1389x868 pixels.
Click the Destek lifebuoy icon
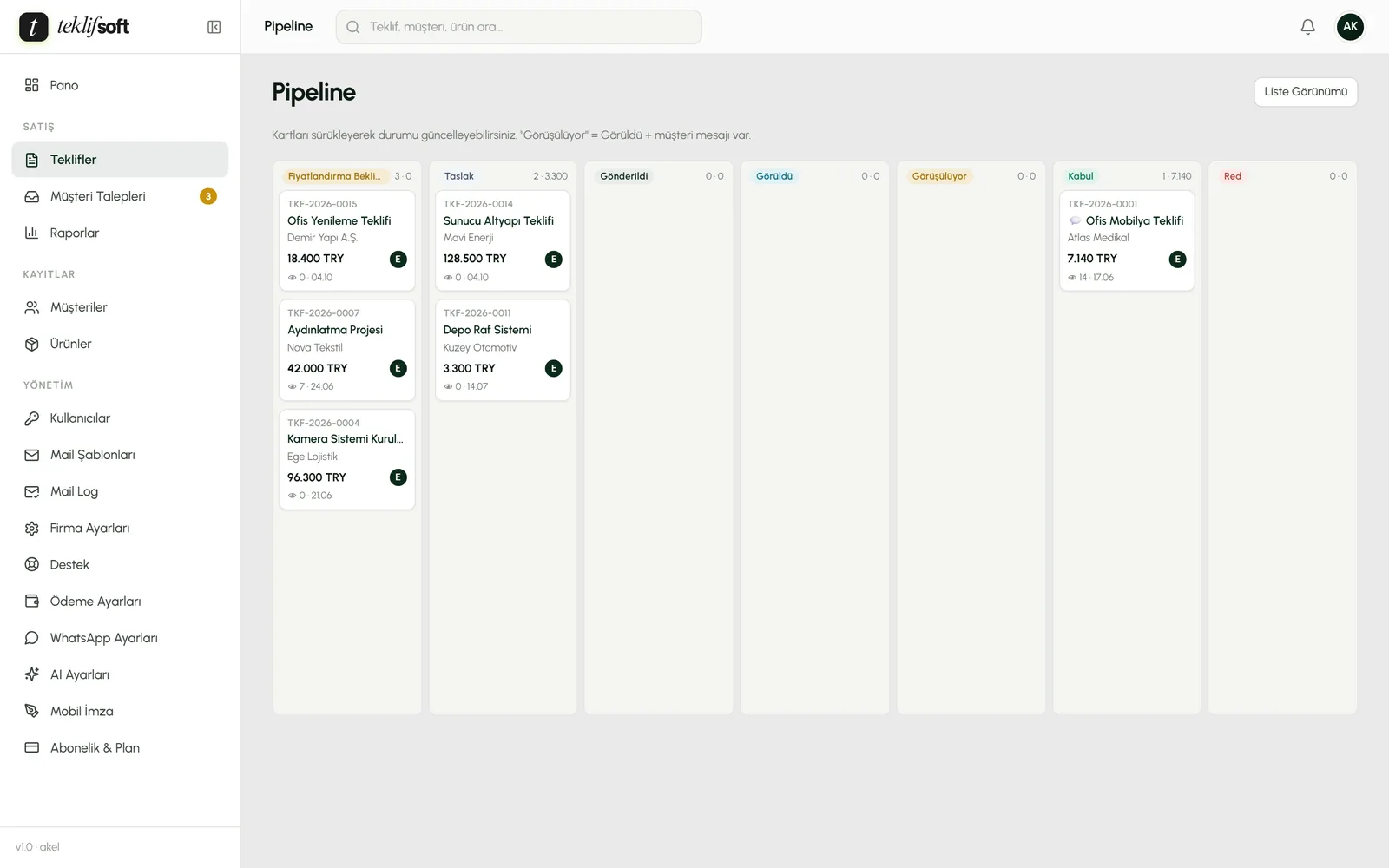32,564
